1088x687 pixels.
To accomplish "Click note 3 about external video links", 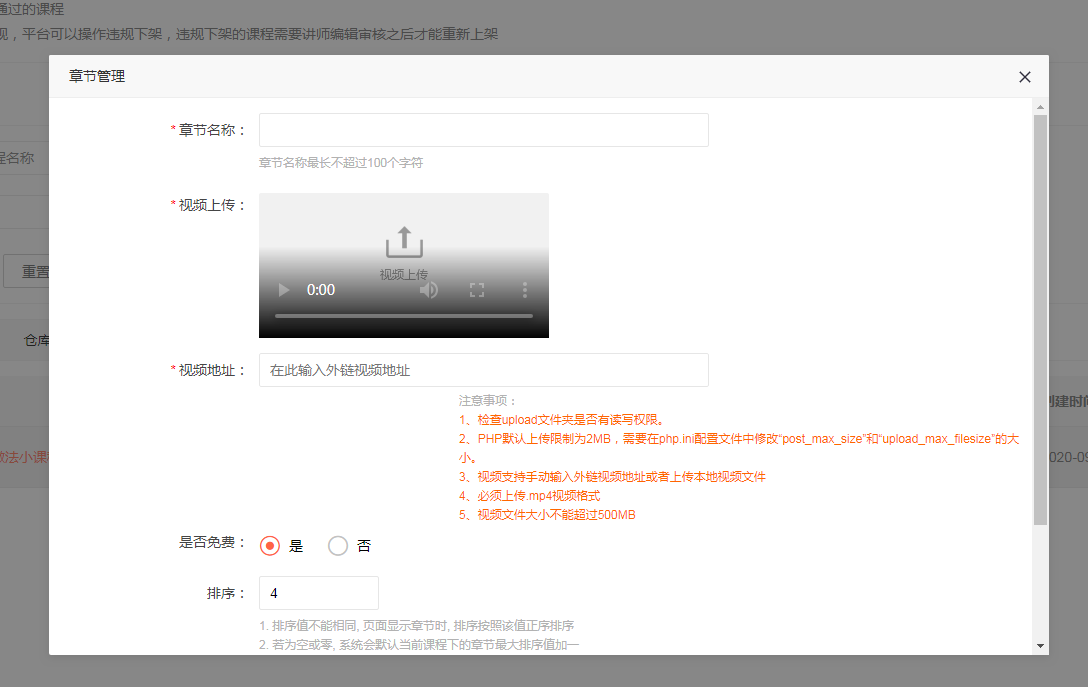I will click(x=612, y=477).
